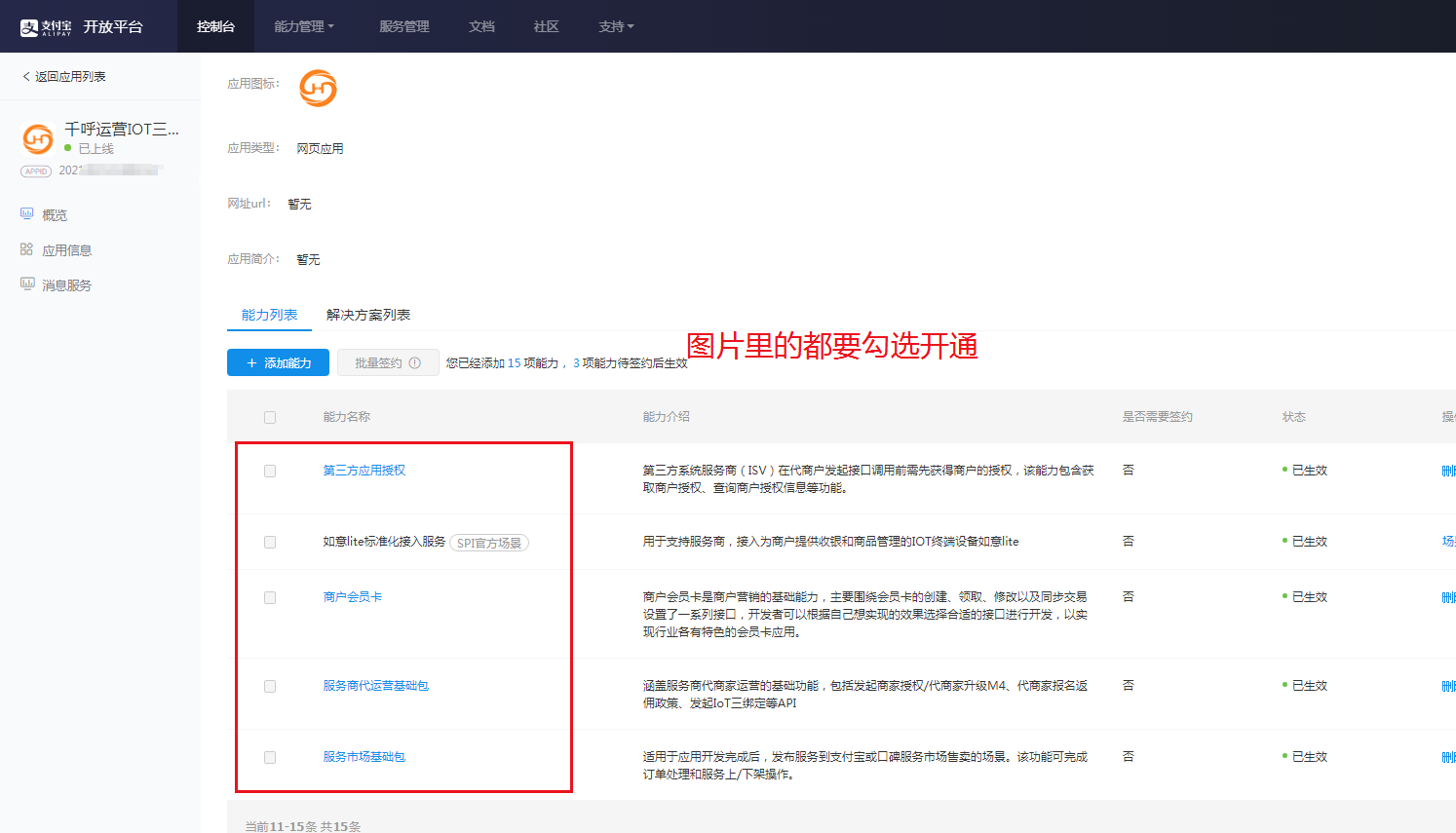
Task: Click the 能力名称 column header
Action: tap(347, 417)
